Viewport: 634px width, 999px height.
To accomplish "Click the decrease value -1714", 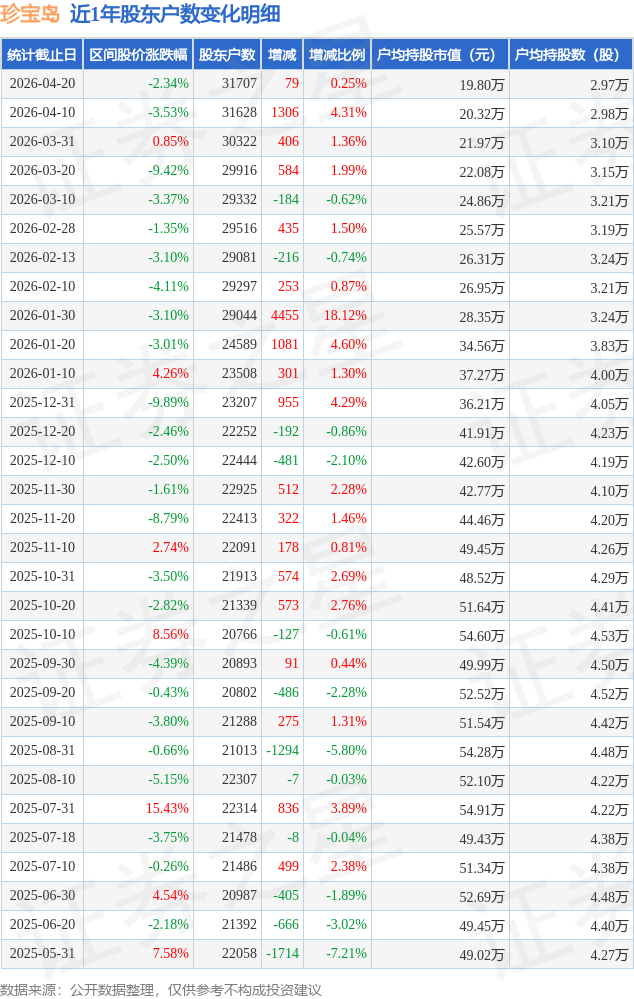I will click(x=283, y=953).
